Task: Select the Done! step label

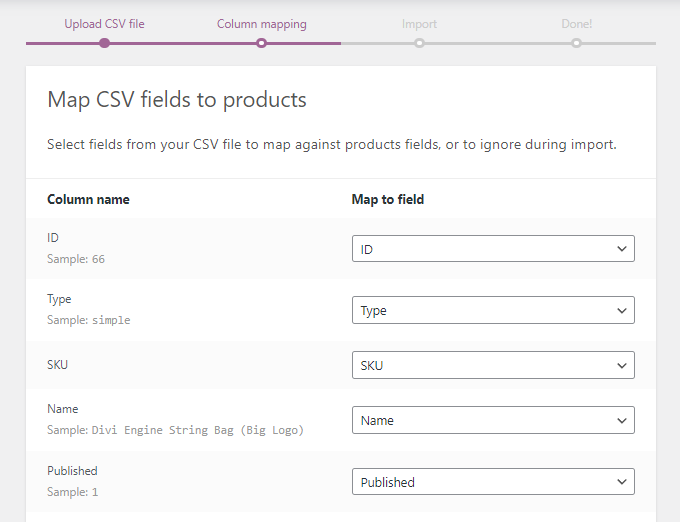Action: point(576,23)
